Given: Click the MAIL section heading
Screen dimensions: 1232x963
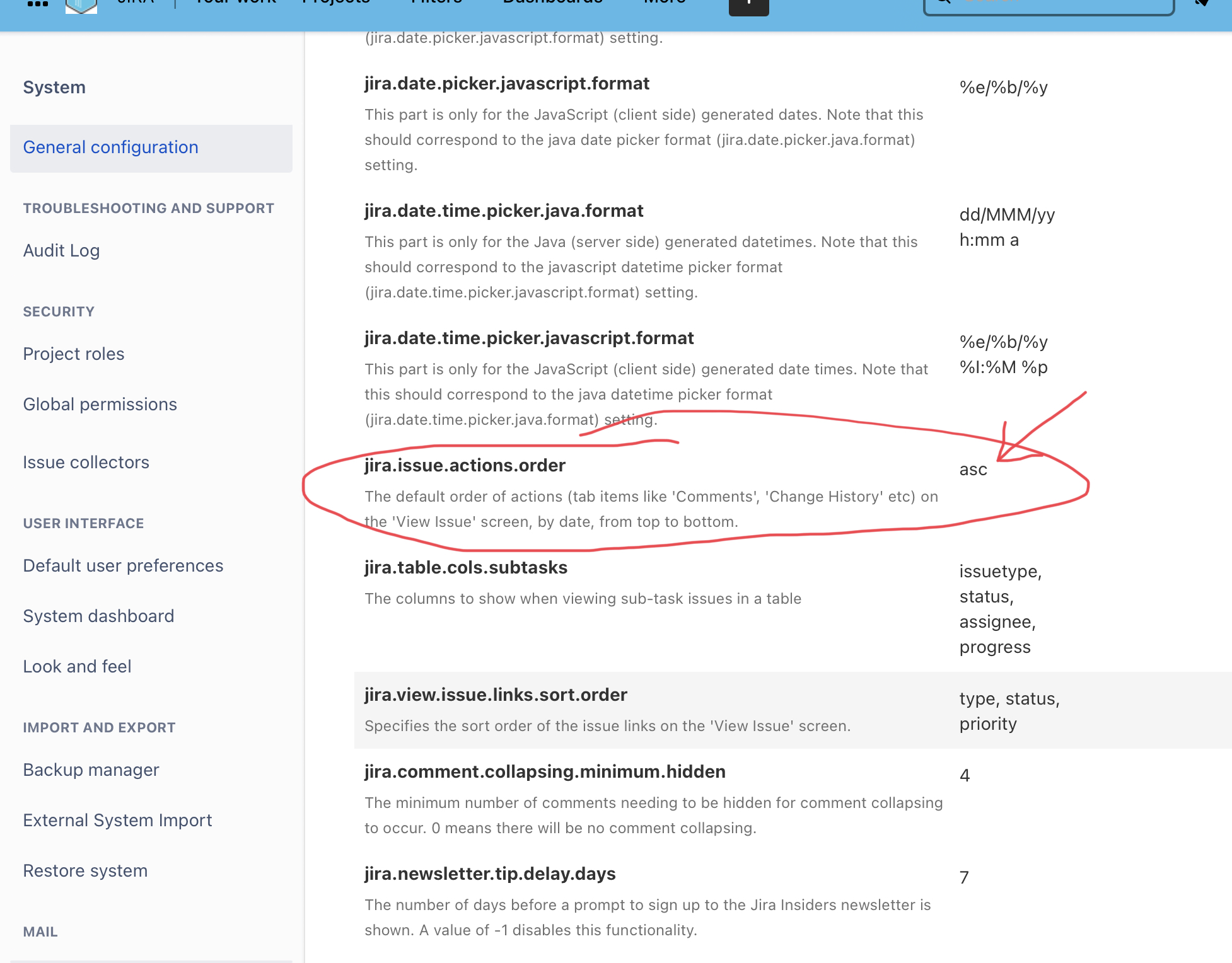Looking at the screenshot, I should pyautogui.click(x=40, y=931).
